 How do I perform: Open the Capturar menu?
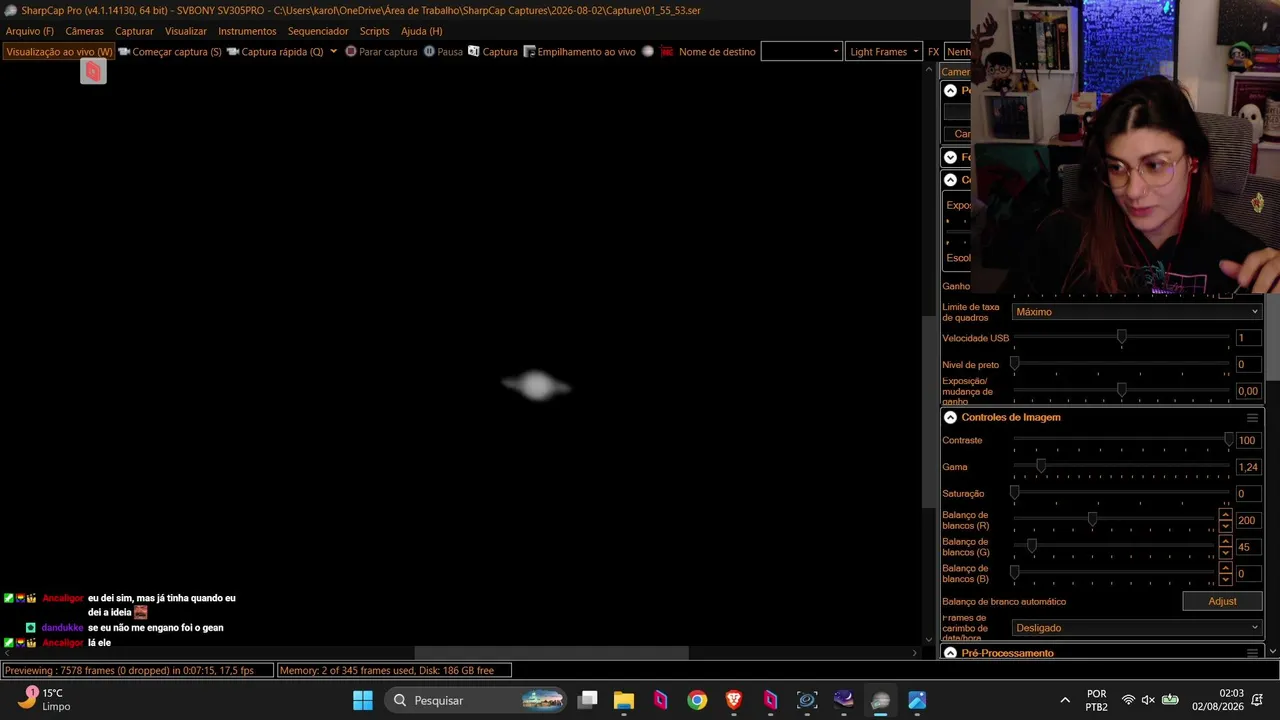click(134, 31)
